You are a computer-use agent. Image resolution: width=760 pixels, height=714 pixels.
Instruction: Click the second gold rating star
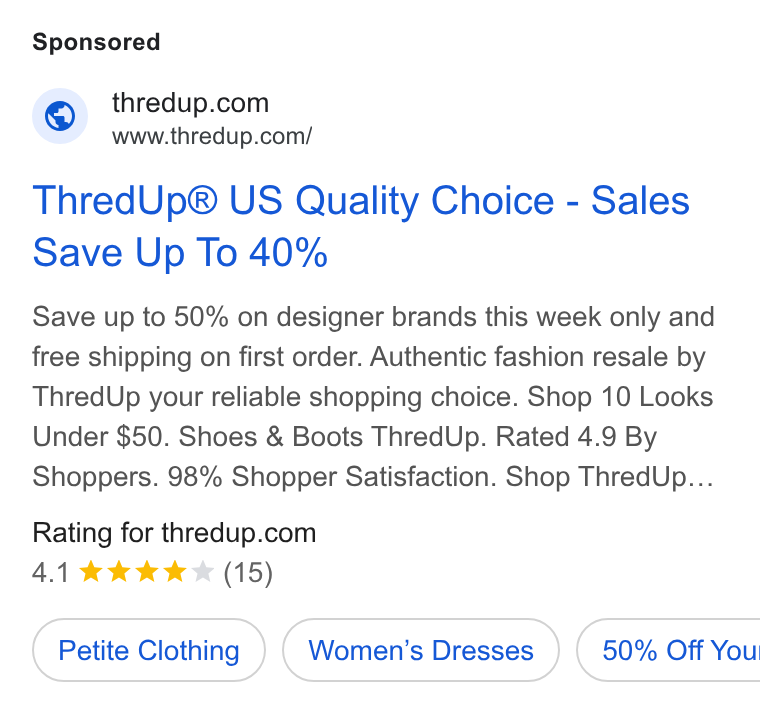(x=119, y=571)
